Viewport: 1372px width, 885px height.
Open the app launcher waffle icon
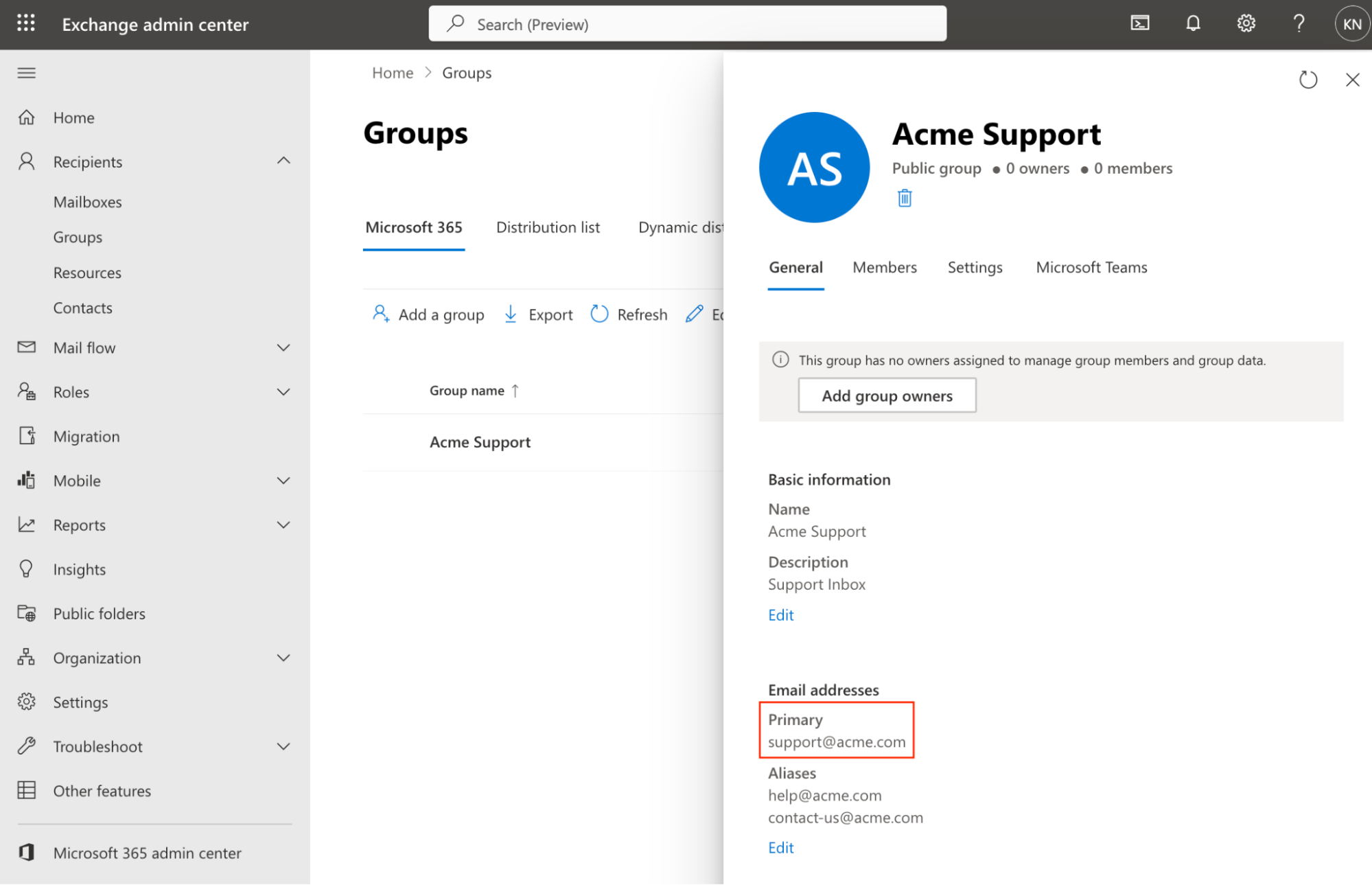point(26,23)
